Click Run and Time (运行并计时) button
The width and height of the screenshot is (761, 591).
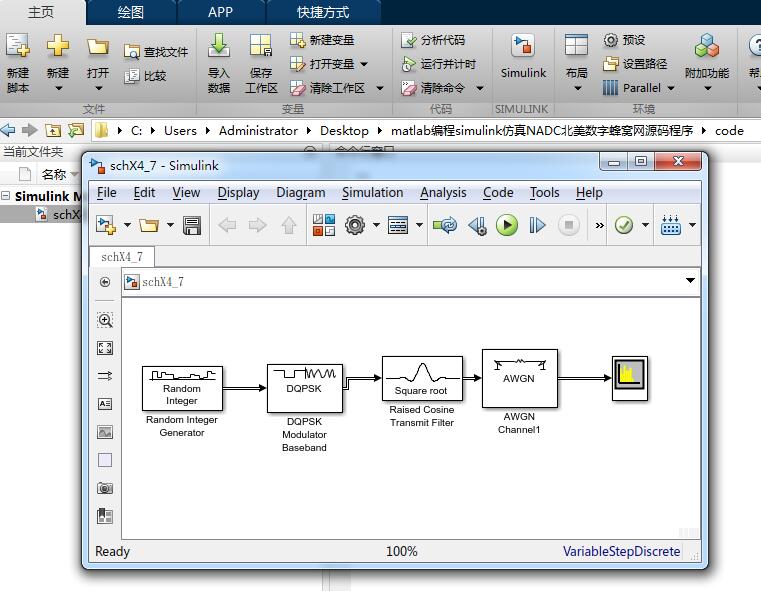pos(438,64)
